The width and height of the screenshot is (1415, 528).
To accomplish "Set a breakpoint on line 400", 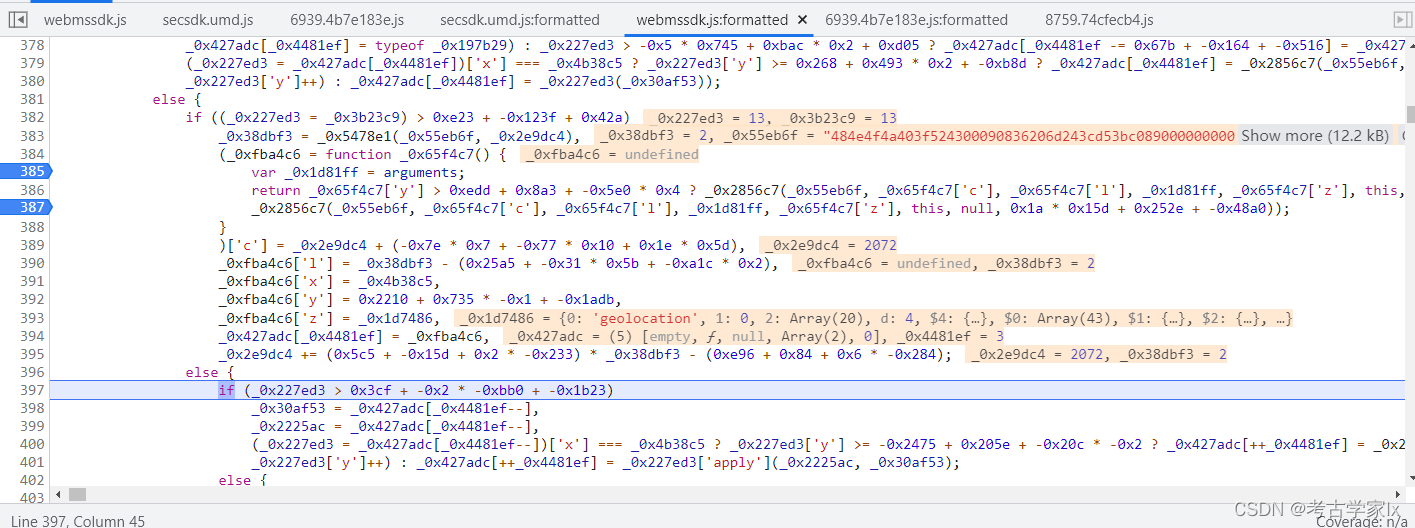I will point(32,444).
